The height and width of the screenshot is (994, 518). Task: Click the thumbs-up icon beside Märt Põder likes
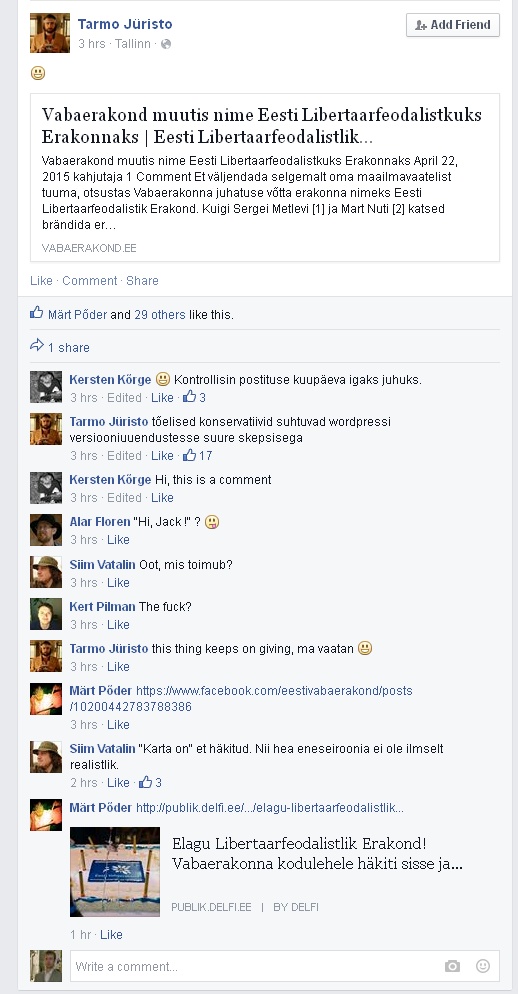pyautogui.click(x=37, y=313)
